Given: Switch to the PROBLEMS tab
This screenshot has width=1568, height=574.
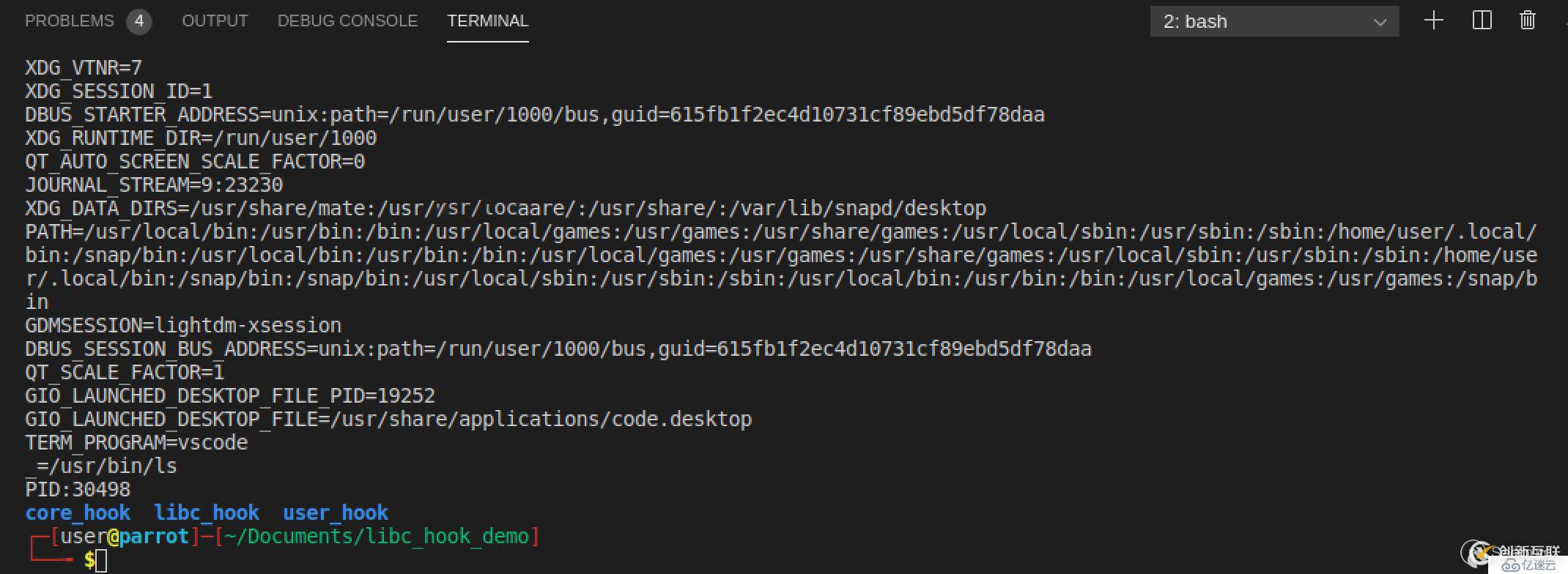Looking at the screenshot, I should coord(70,21).
